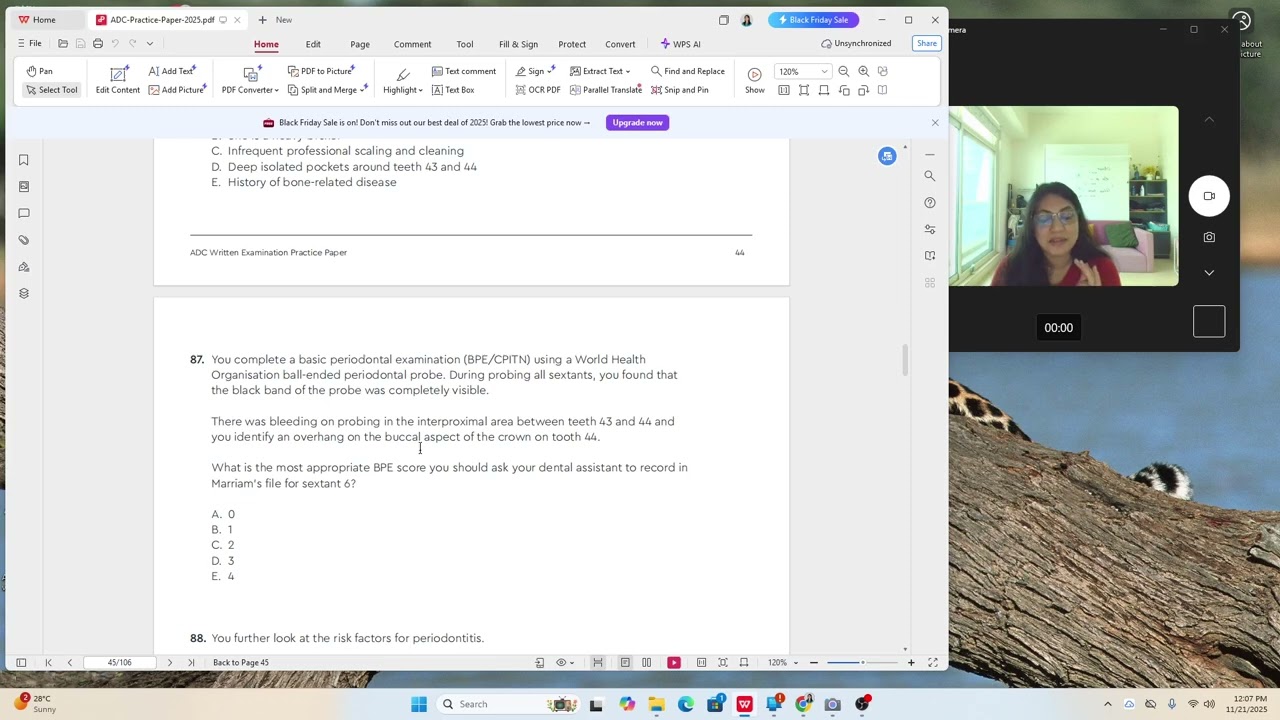The height and width of the screenshot is (720, 1280).
Task: Click the 45/106 page number field
Action: click(x=119, y=663)
